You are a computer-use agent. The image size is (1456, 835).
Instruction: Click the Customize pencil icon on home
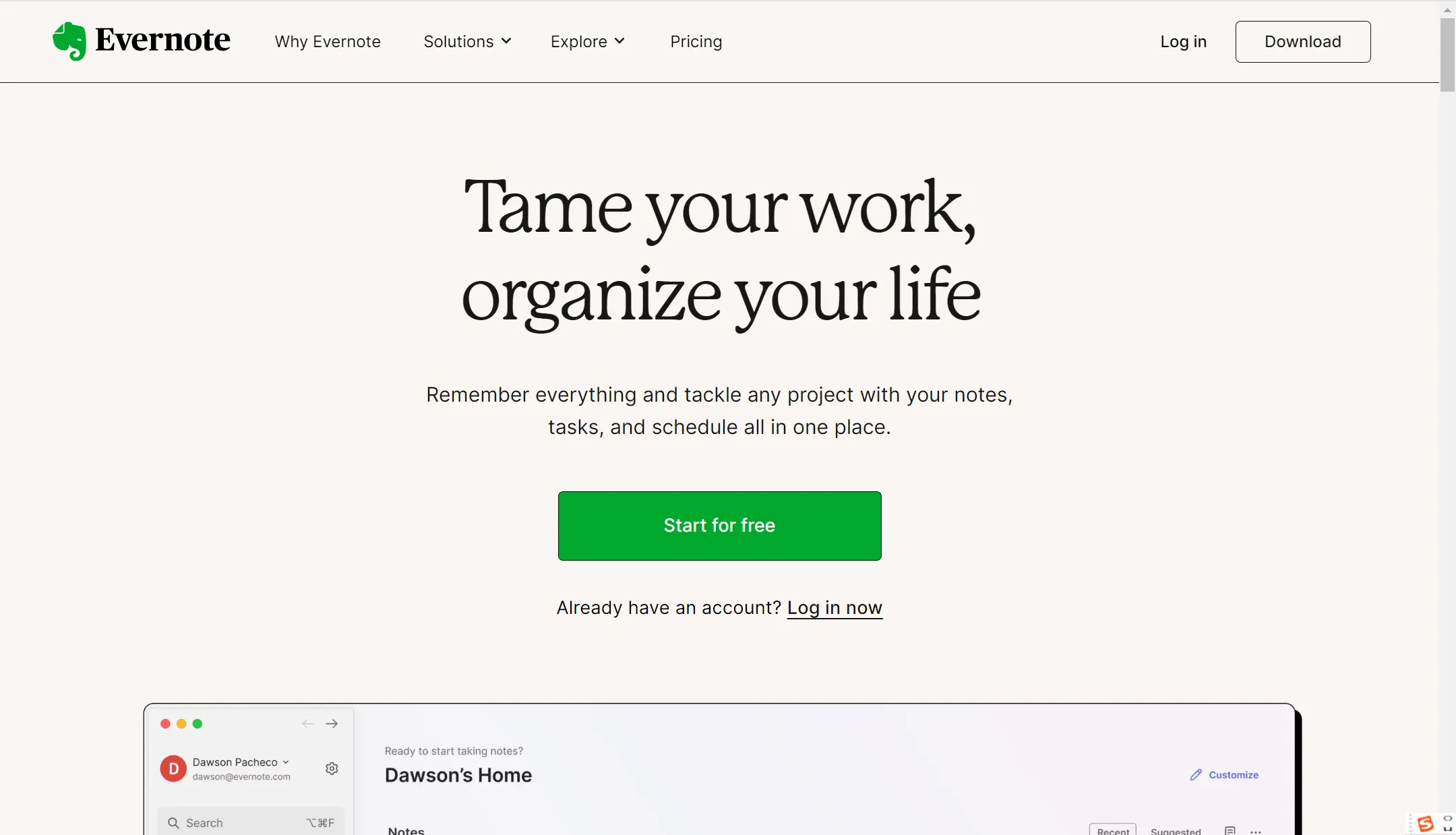pos(1196,774)
